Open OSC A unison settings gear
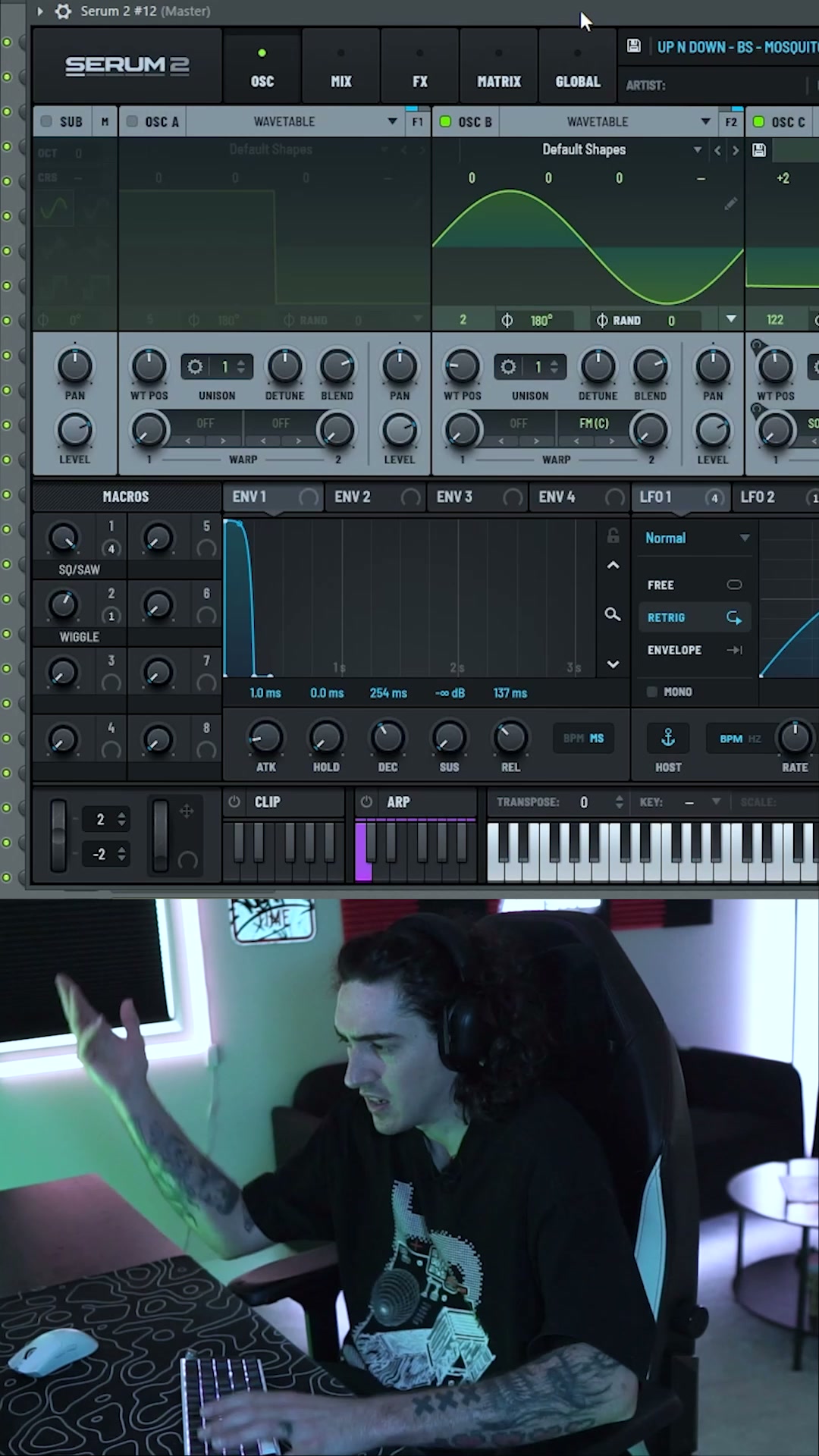This screenshot has width=819, height=1456. point(195,367)
